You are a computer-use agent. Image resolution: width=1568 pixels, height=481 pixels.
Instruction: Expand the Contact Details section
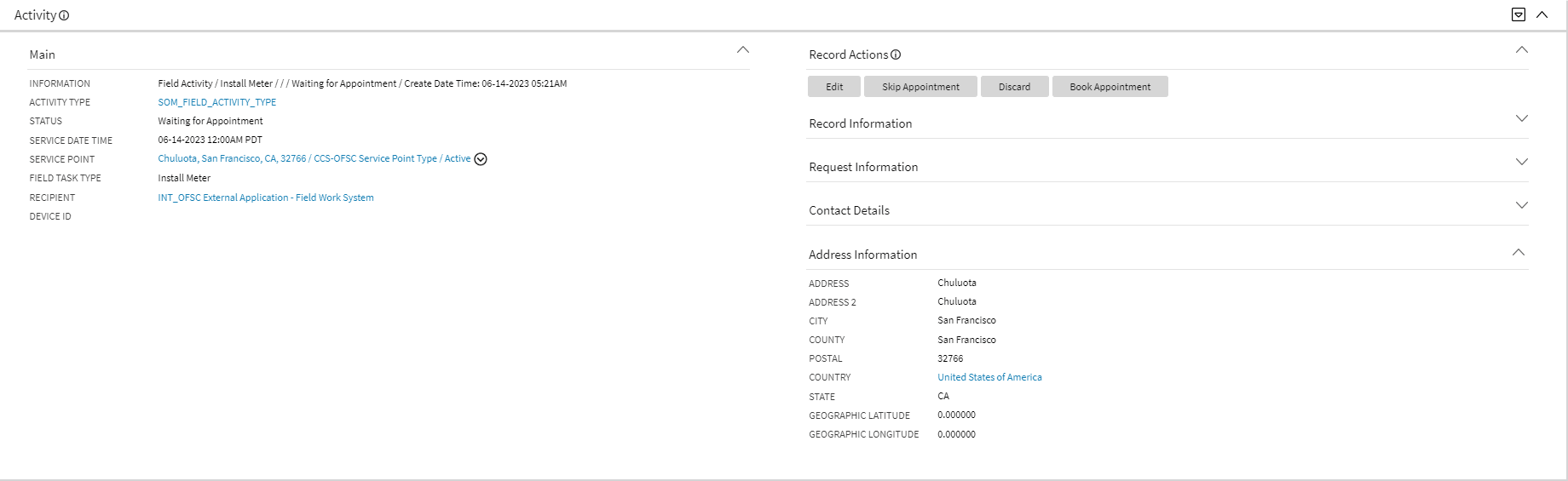1522,205
